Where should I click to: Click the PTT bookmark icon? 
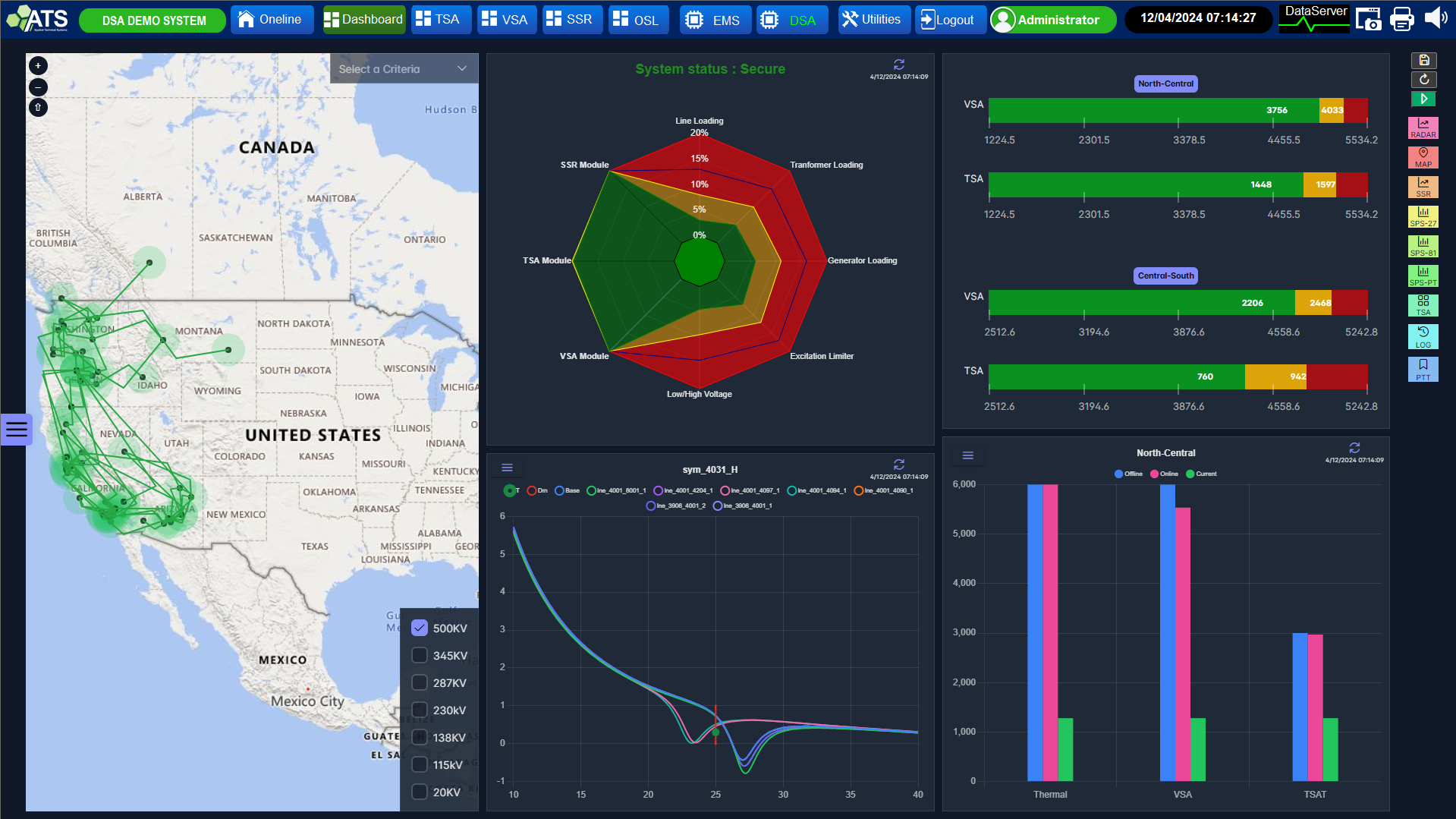point(1423,369)
